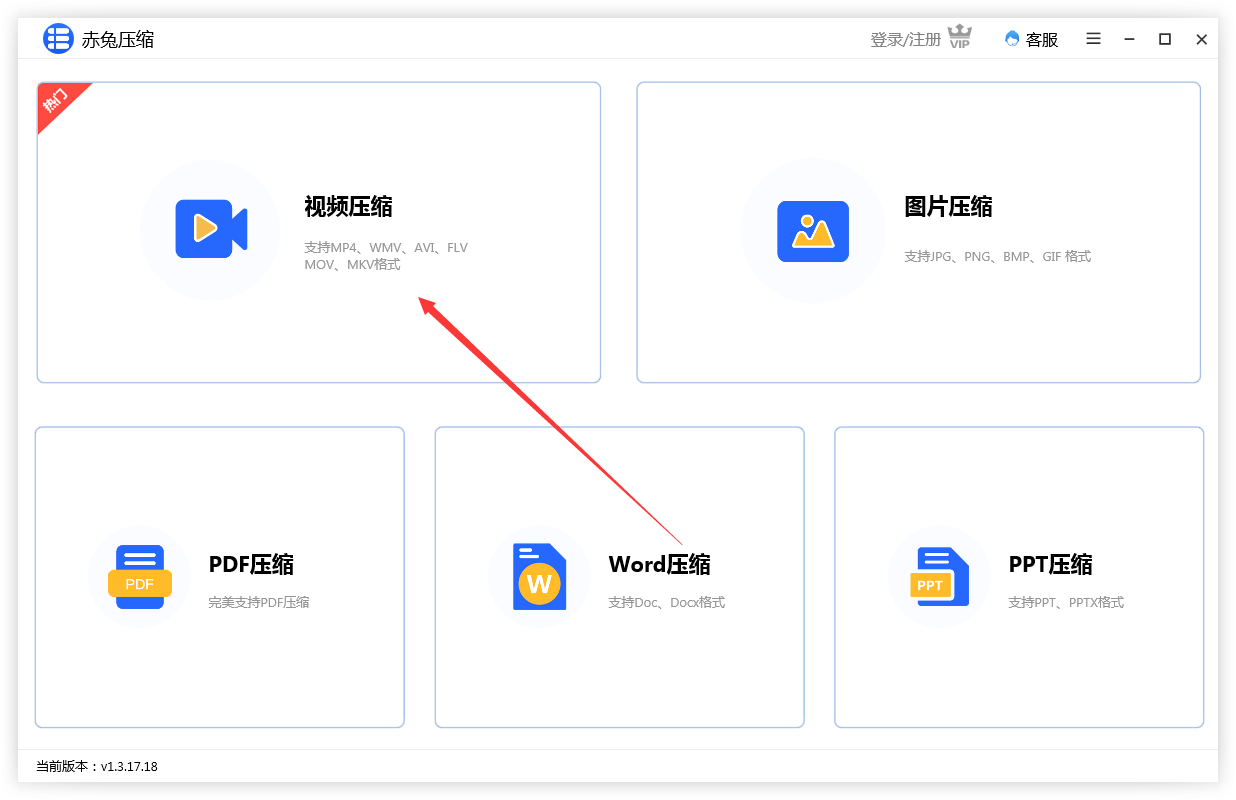Select the PPT压缩 presentation icon

[940, 577]
